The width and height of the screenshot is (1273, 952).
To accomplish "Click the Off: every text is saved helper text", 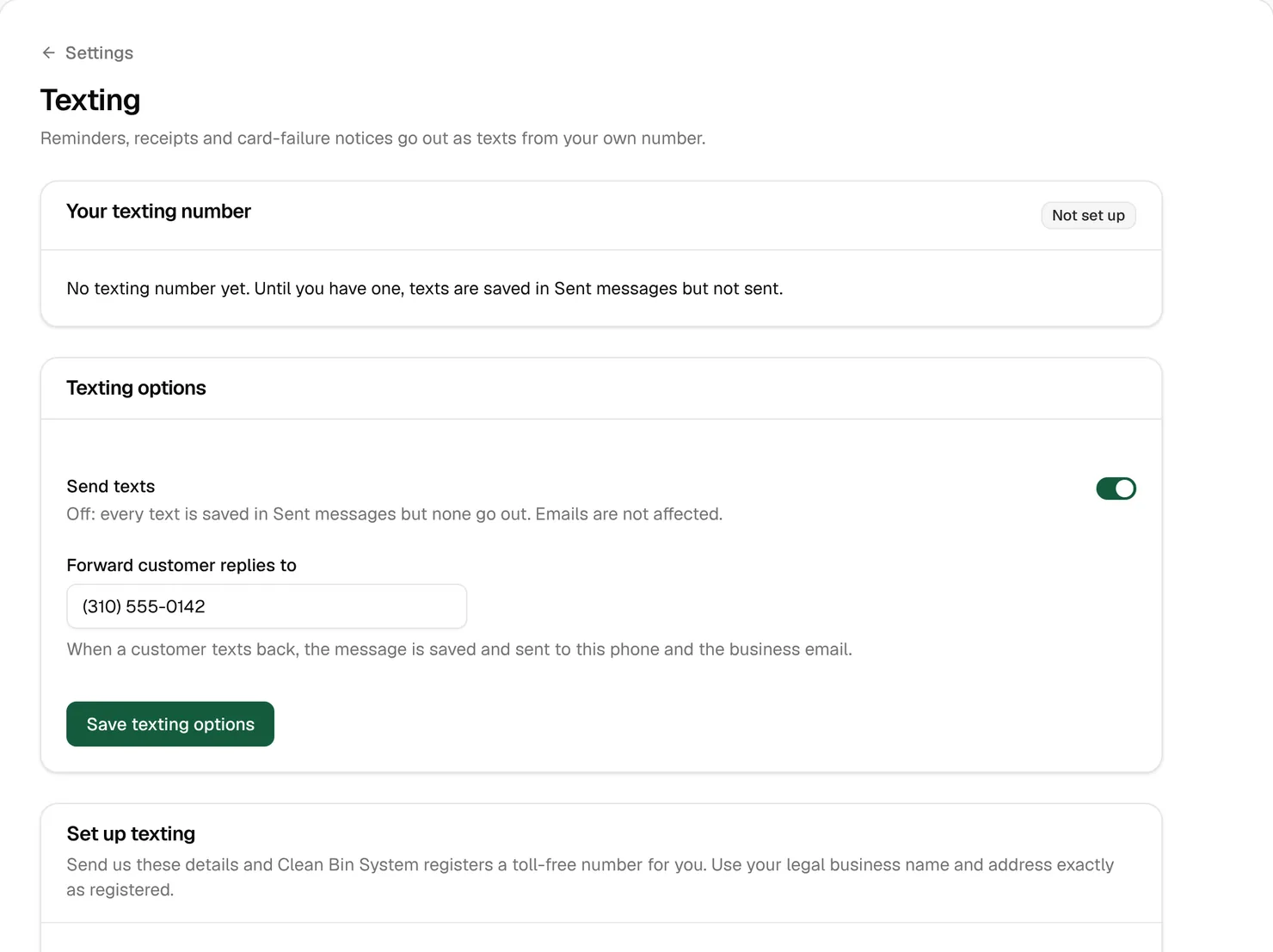I will pos(395,514).
